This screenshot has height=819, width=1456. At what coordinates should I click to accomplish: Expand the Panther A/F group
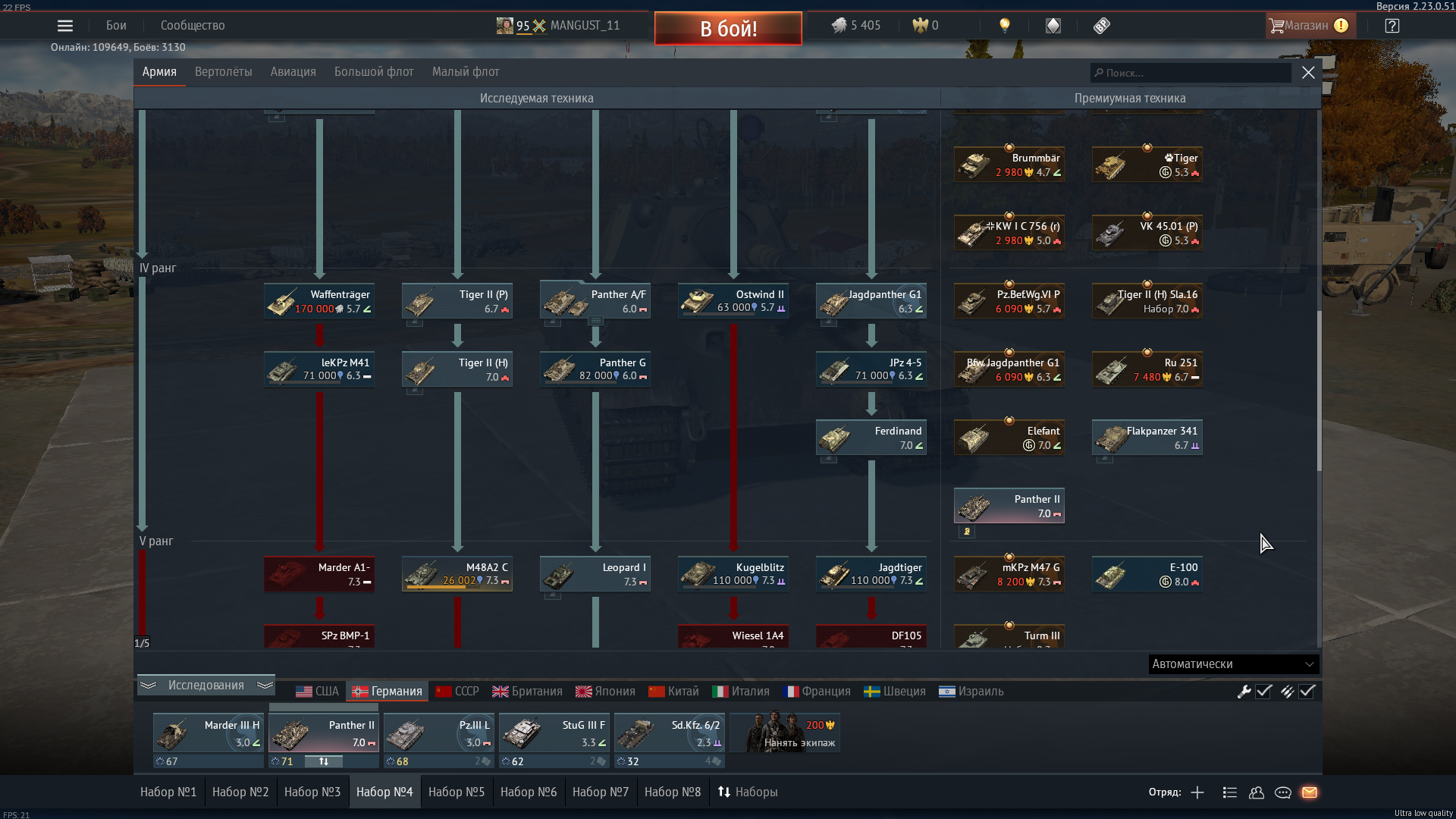(596, 322)
